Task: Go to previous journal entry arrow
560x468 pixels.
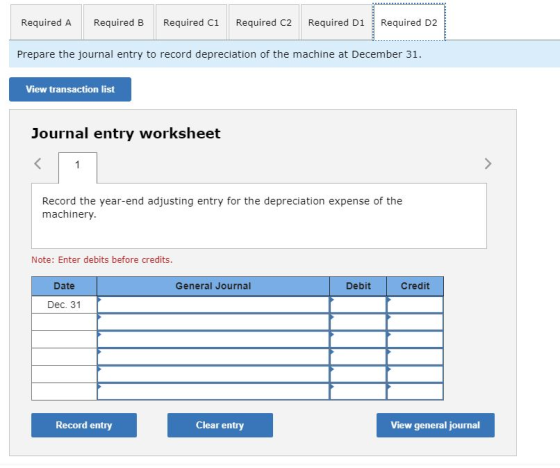Action: click(38, 164)
